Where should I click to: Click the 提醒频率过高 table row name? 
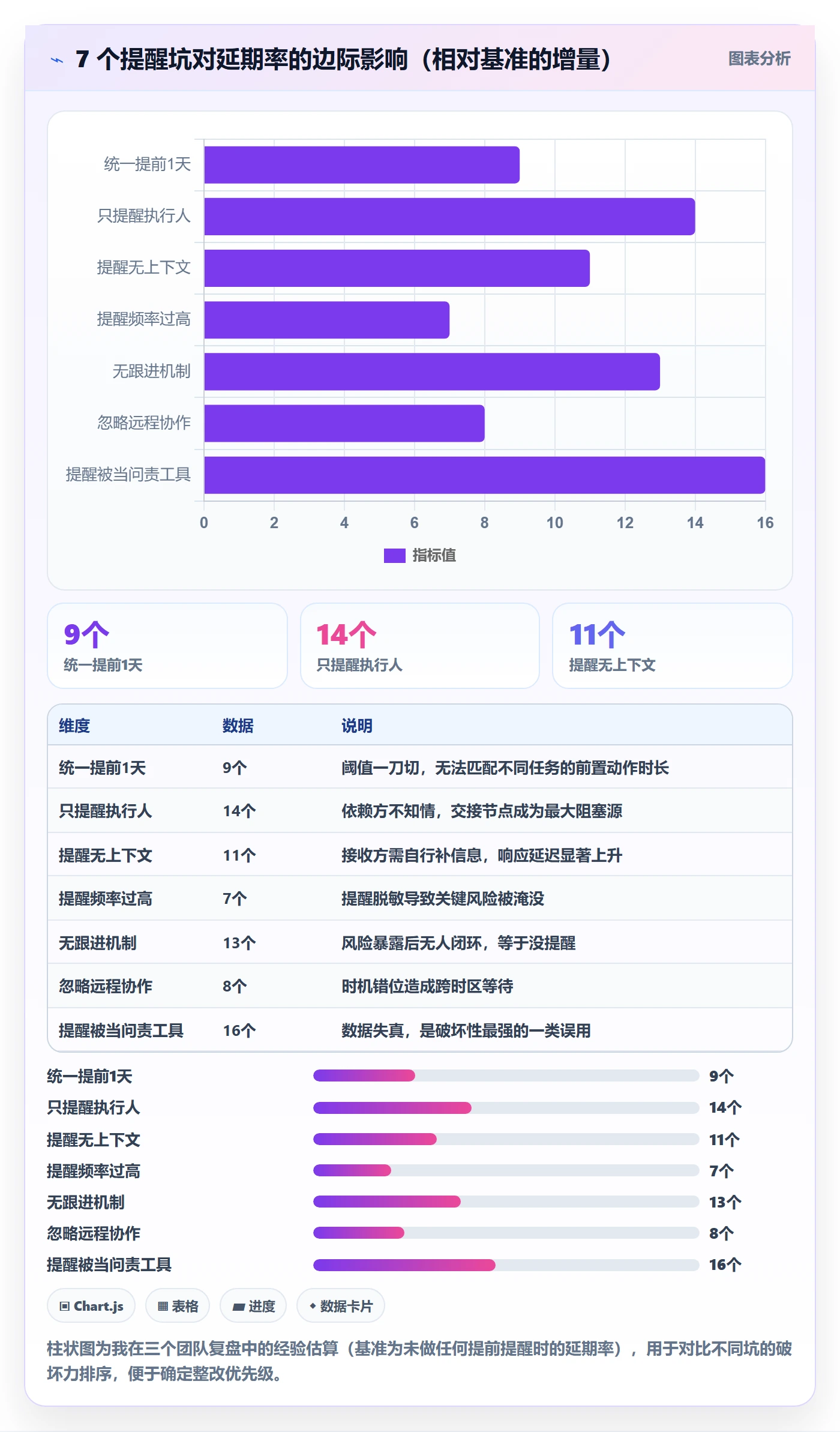(x=106, y=898)
